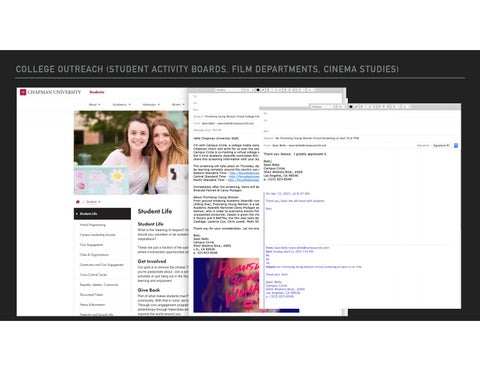
Task: Open font dropdown in front reply window
Action: (x=323, y=107)
